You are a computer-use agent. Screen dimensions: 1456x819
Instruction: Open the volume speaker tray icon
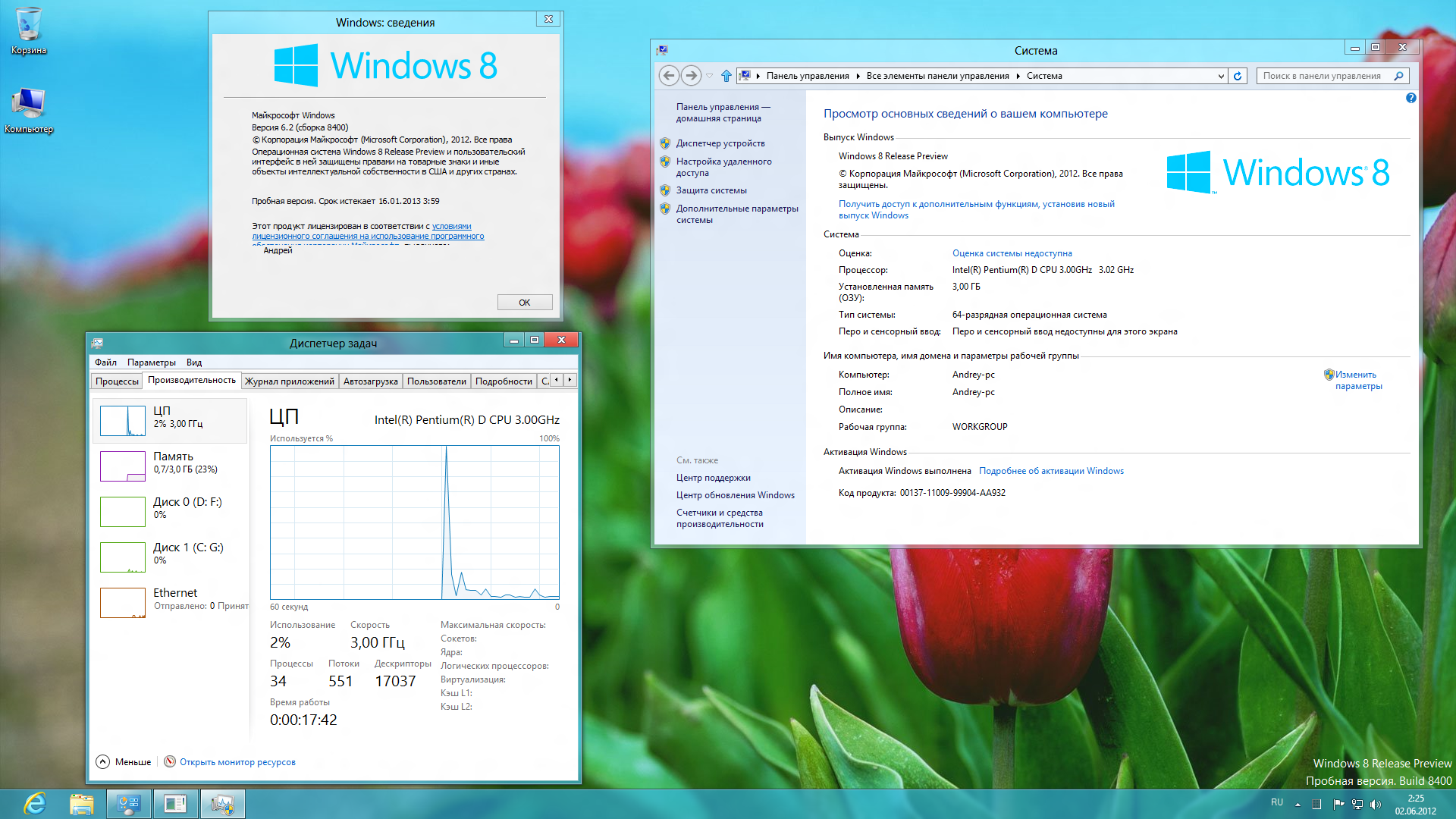[x=1376, y=804]
